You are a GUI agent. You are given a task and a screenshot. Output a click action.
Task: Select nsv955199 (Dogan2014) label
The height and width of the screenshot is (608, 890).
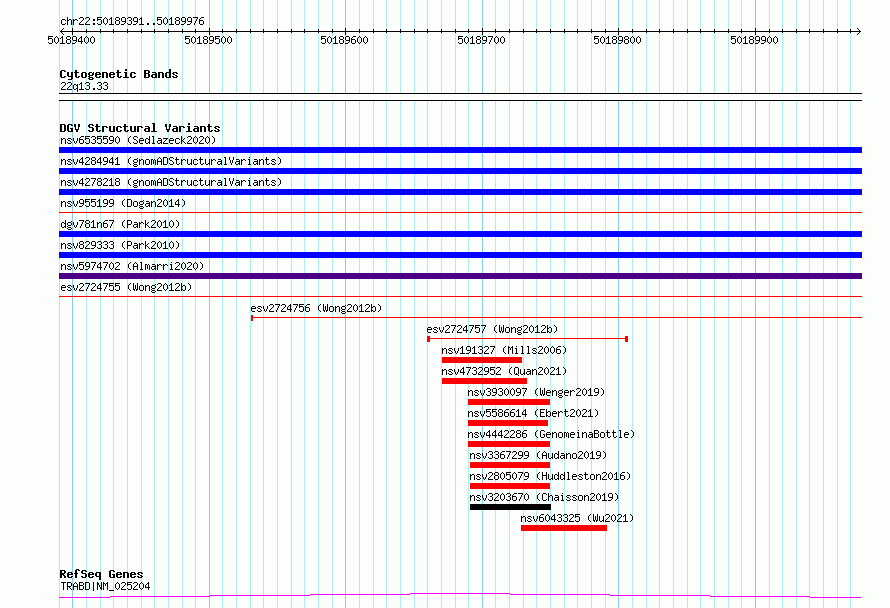coord(123,203)
